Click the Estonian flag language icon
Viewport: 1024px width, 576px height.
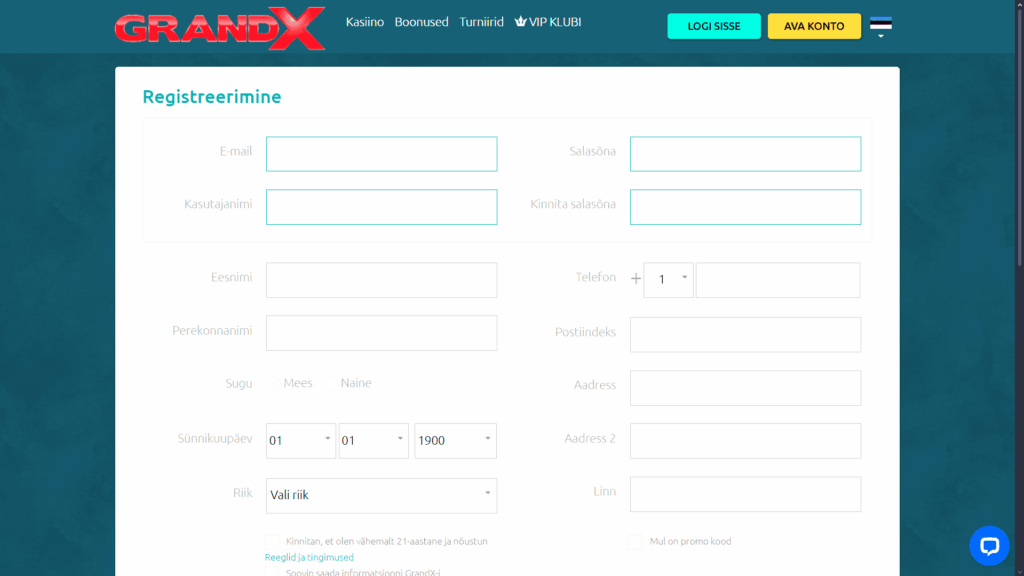pos(881,20)
